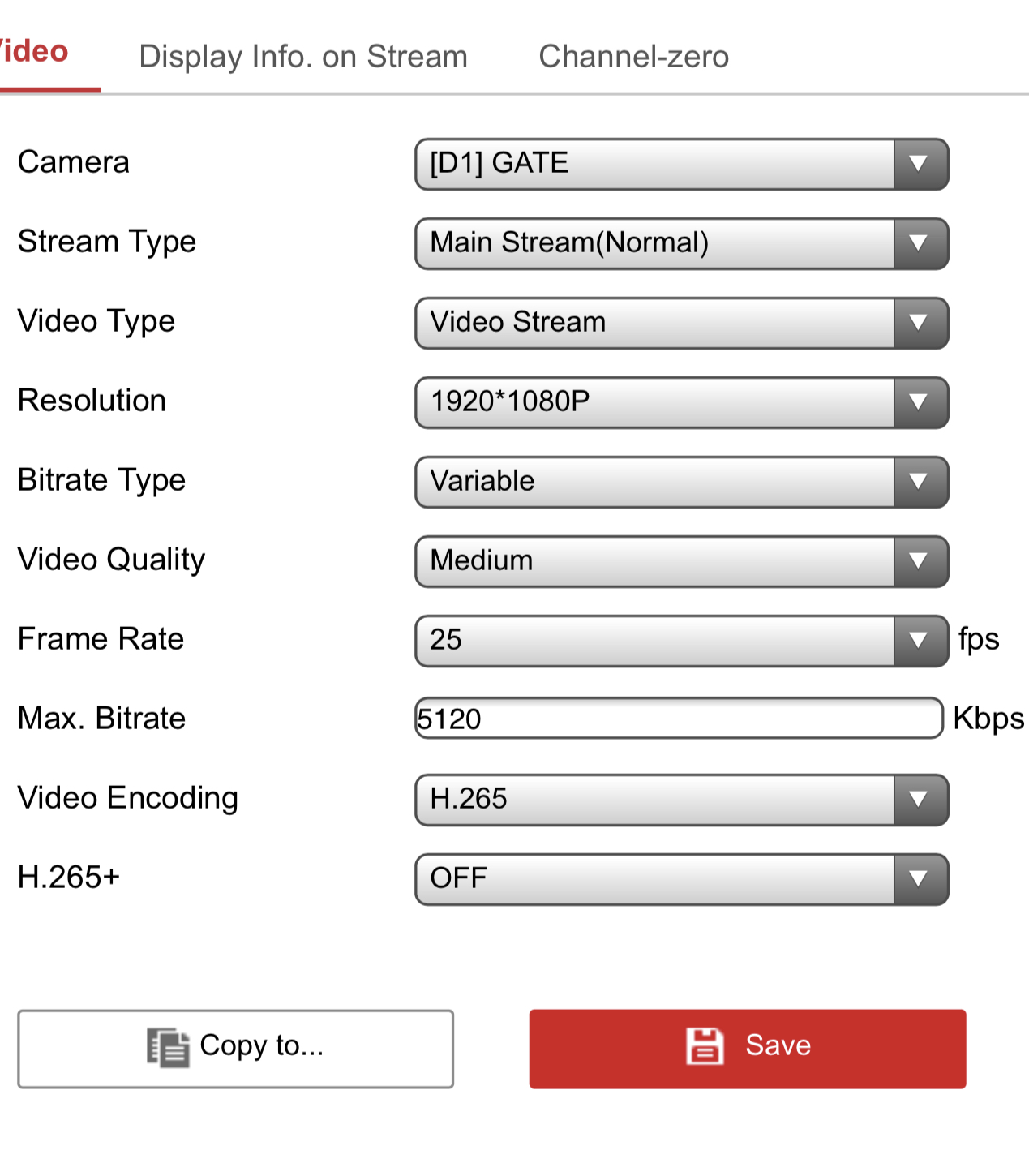Click the arrow beside the fps Frame Rate field
Screen dimensions: 1029x1176
[x=919, y=641]
